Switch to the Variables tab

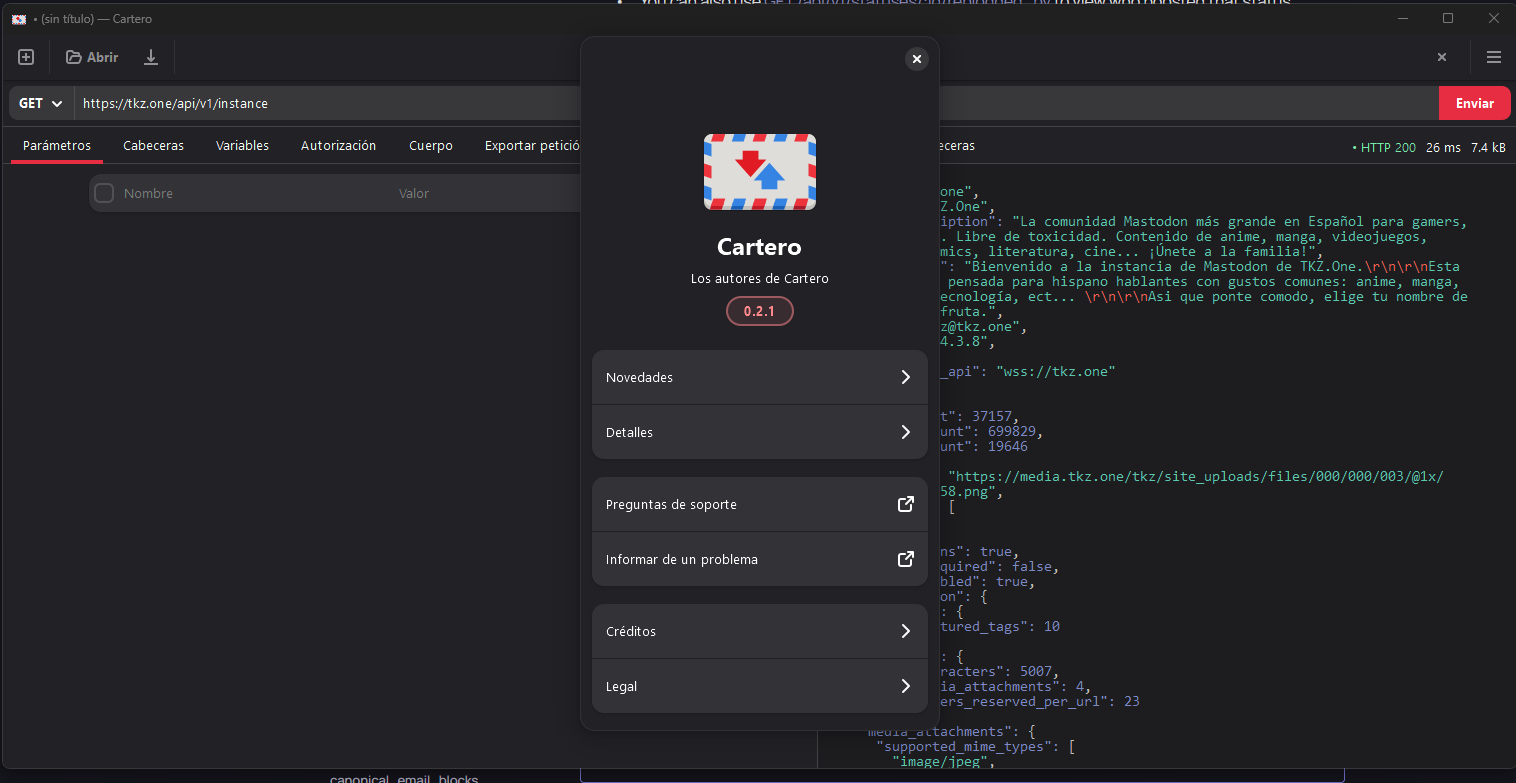[242, 145]
